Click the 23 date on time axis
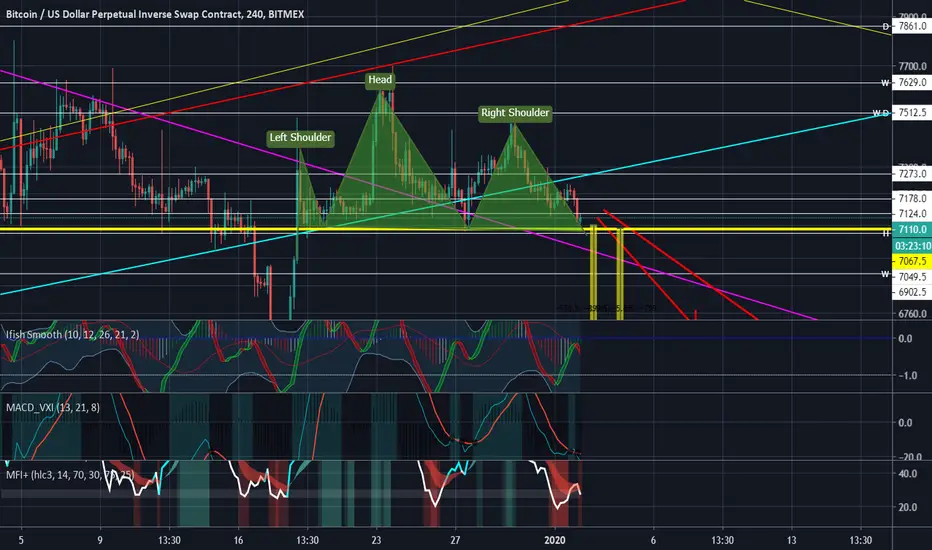The image size is (932, 550). [376, 540]
